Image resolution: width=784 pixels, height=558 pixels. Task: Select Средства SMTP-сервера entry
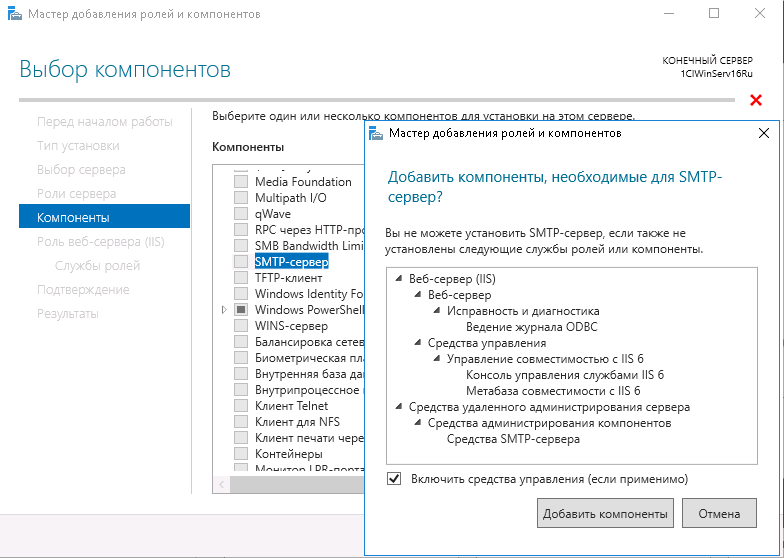[x=513, y=439]
